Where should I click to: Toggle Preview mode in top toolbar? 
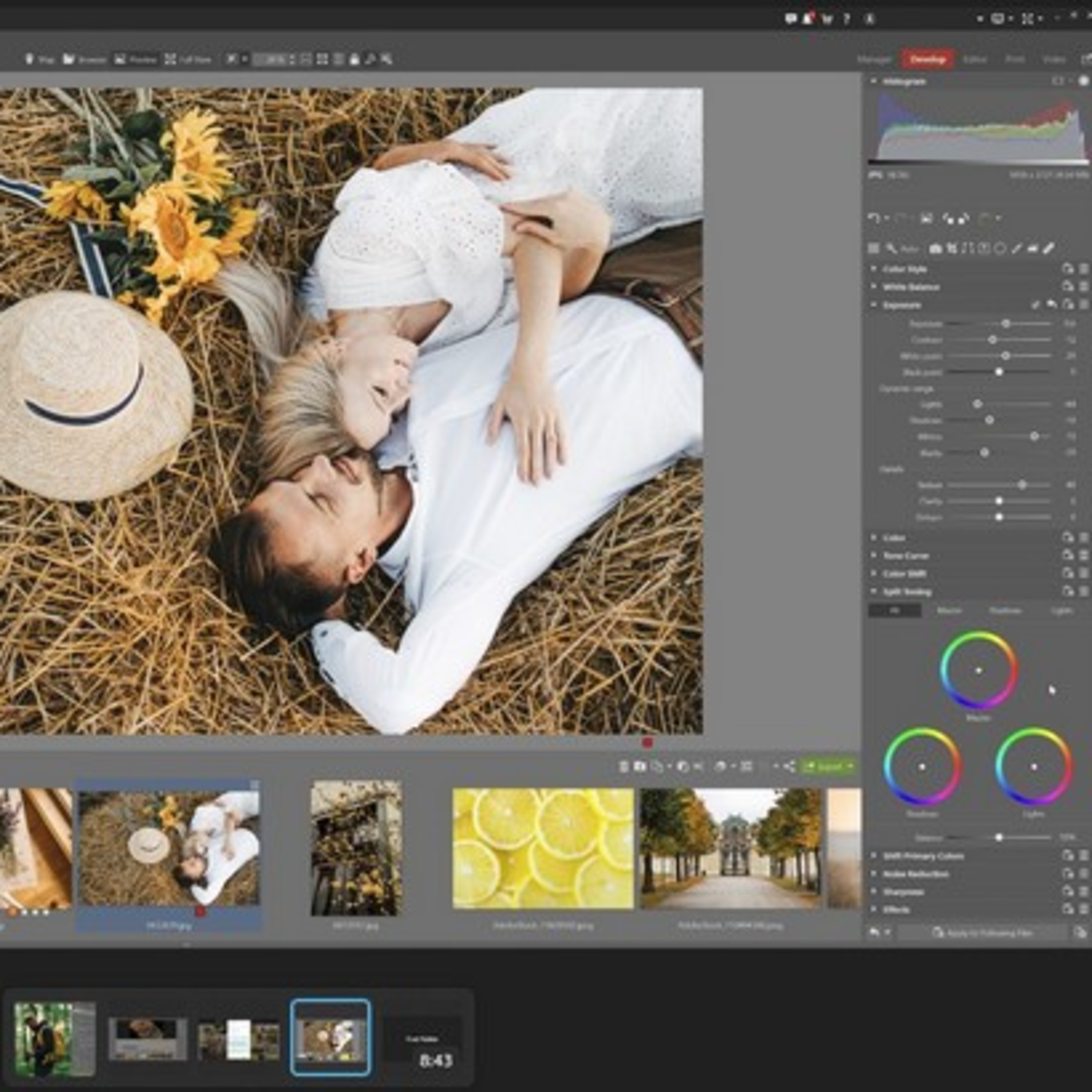(135, 59)
